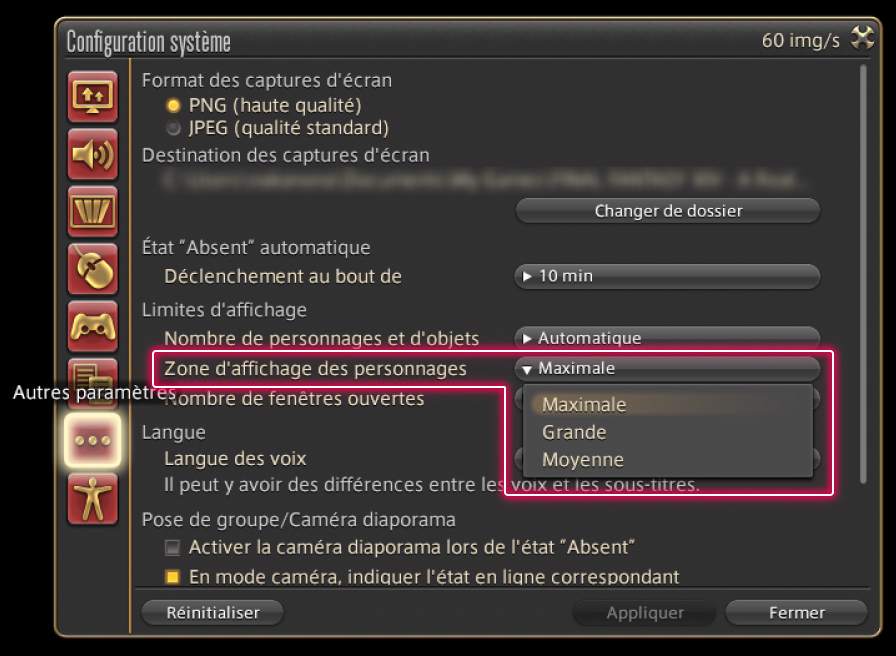Enable slideshow camera during "Absent" state
The width and height of the screenshot is (896, 656).
click(173, 547)
